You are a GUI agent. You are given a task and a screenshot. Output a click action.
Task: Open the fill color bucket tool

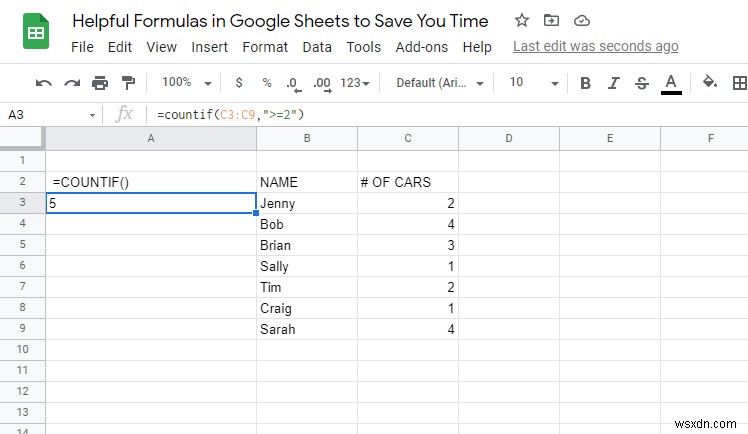coord(710,83)
